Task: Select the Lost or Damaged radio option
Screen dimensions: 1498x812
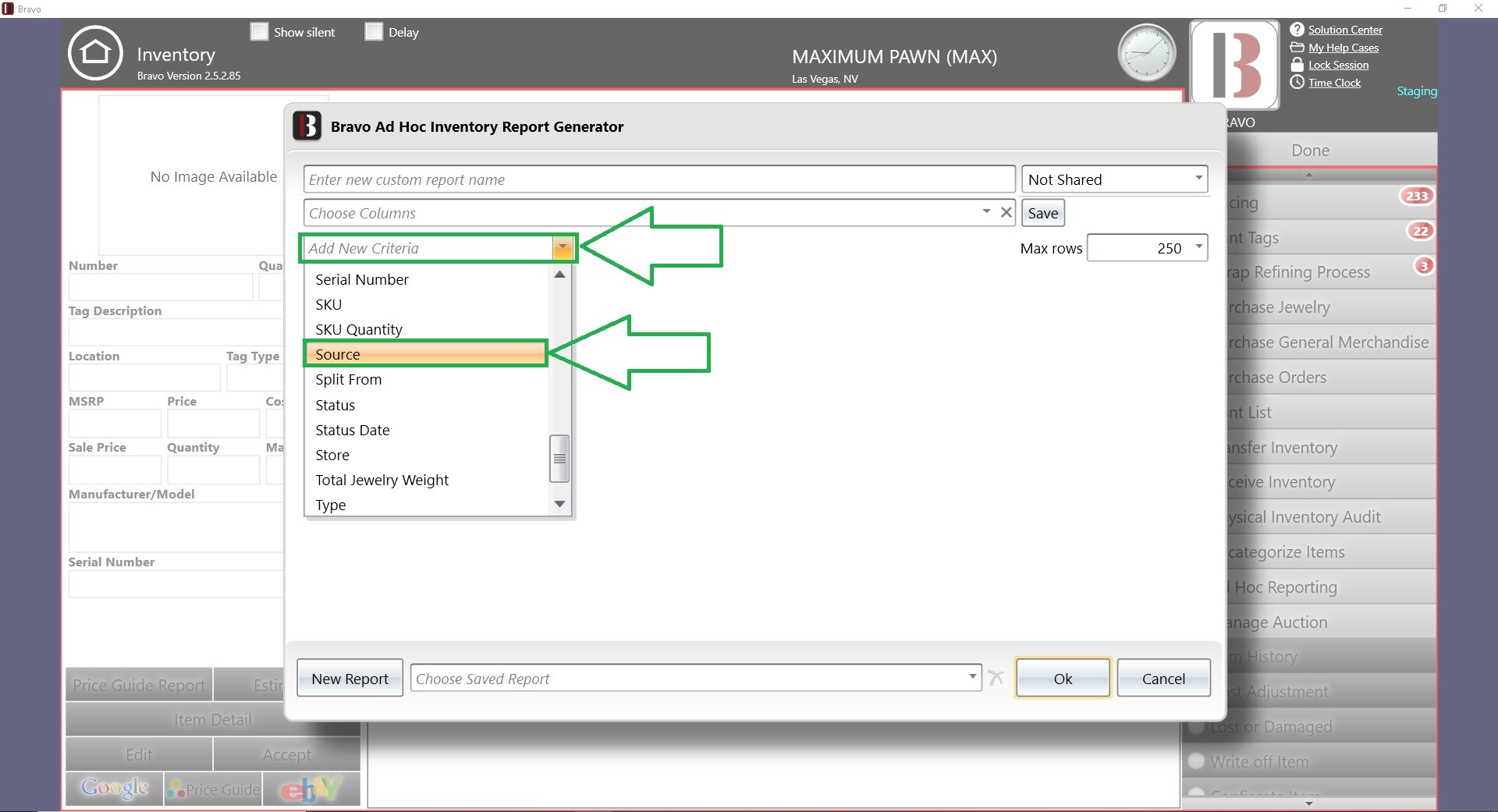Action: [x=1196, y=726]
